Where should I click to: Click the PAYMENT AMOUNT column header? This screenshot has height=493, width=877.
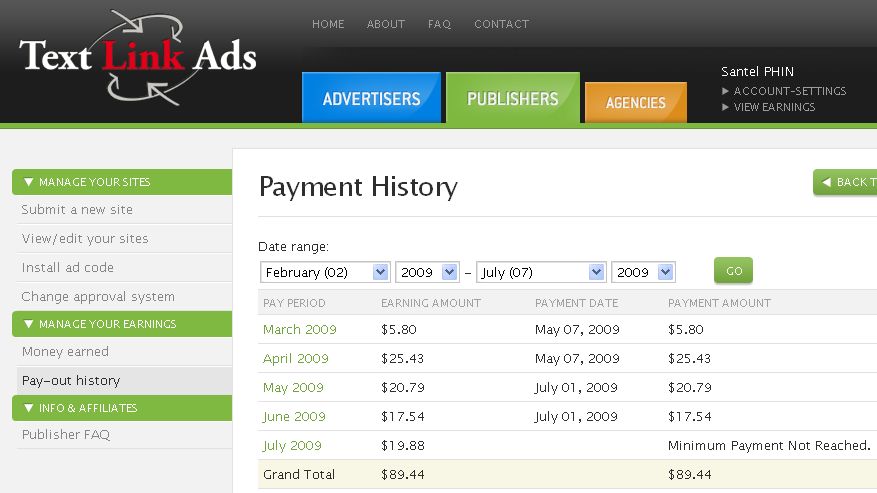(x=719, y=303)
